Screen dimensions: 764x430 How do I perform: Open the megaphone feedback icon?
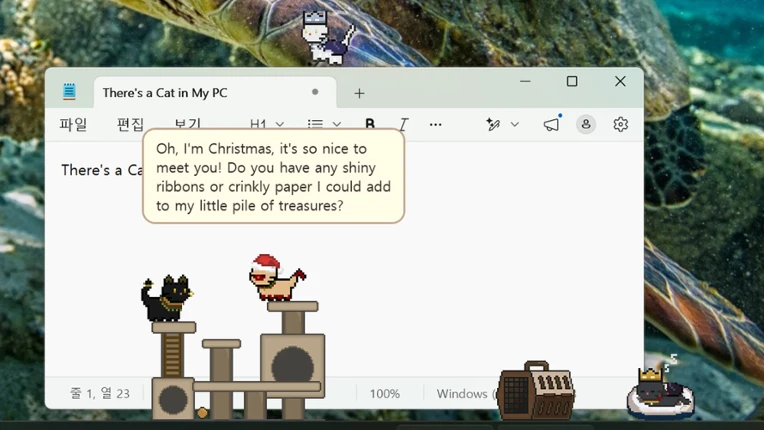click(x=552, y=124)
